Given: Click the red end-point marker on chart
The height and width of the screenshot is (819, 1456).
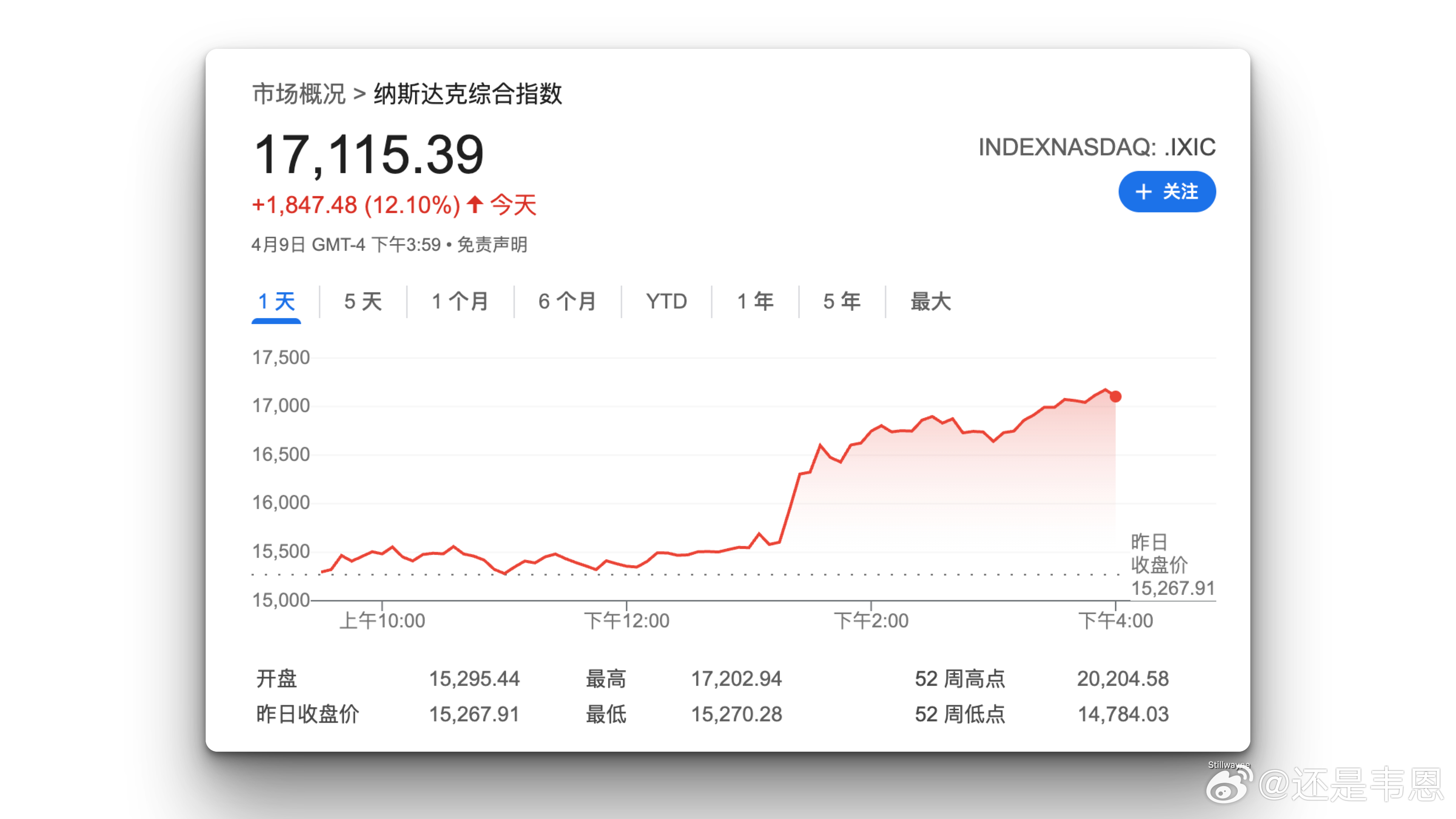Looking at the screenshot, I should [1115, 397].
